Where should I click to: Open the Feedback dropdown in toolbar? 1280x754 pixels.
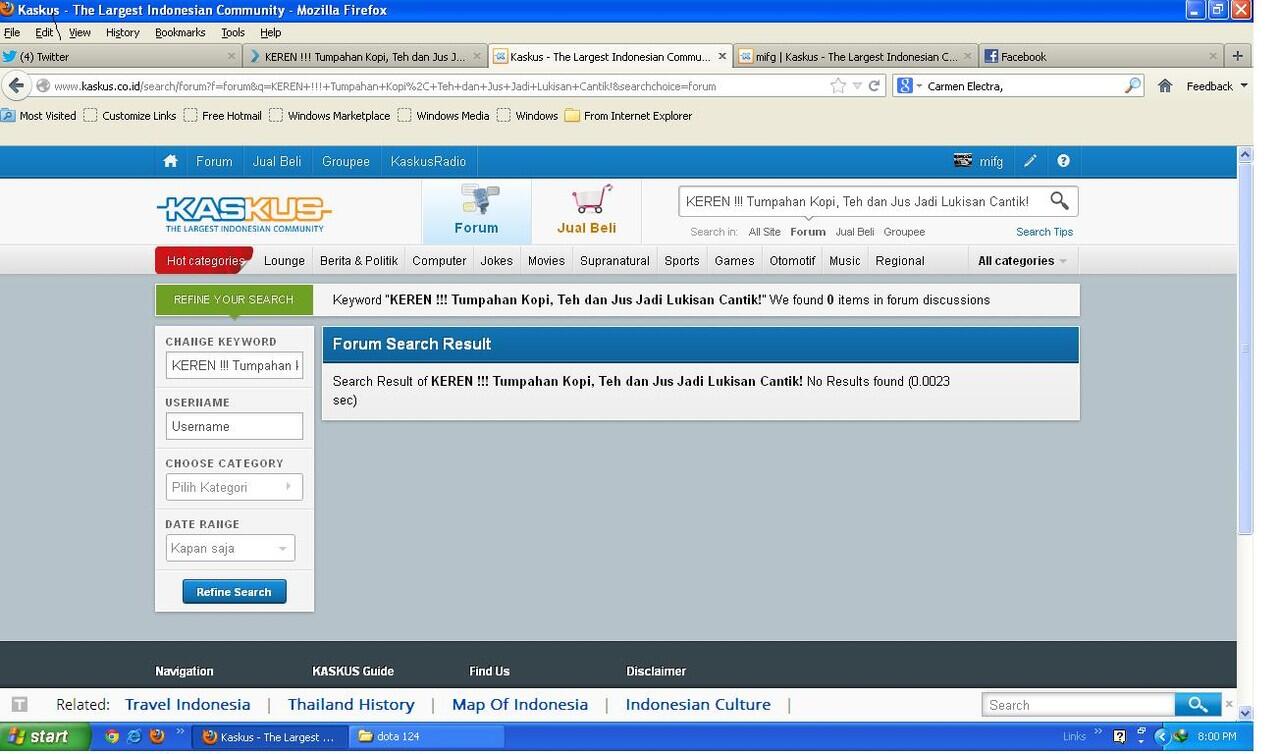pos(1217,86)
